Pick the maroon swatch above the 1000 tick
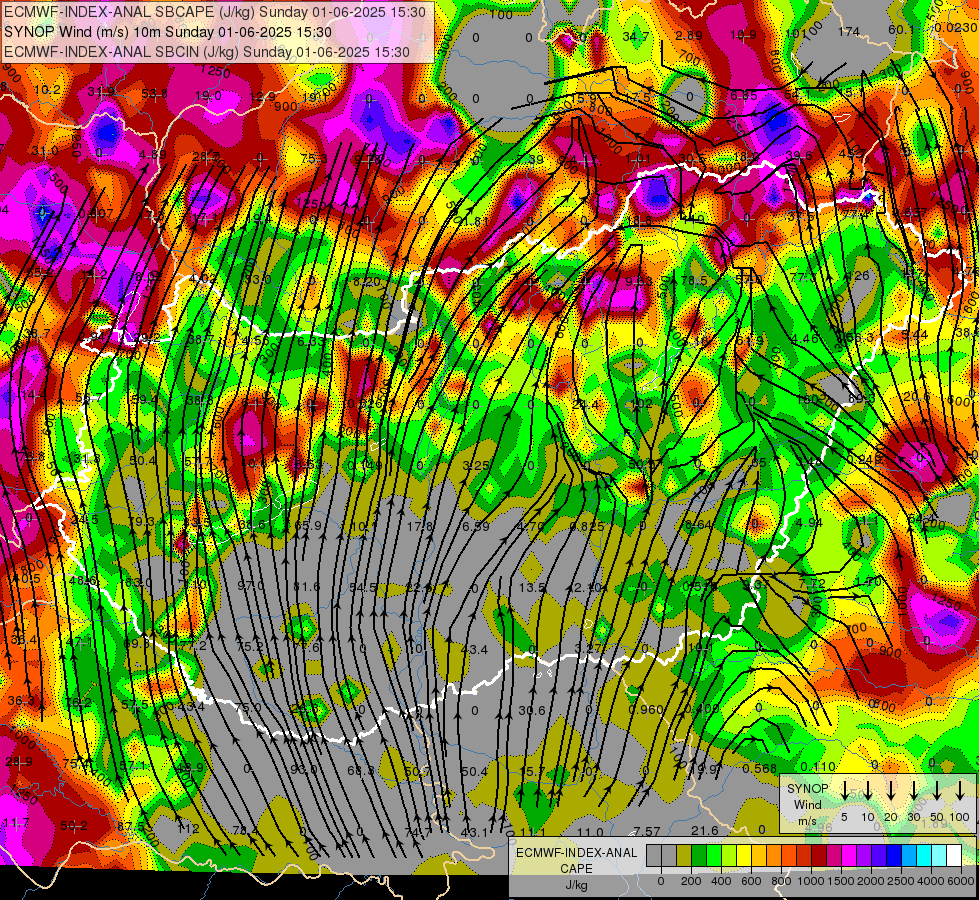 (819, 856)
